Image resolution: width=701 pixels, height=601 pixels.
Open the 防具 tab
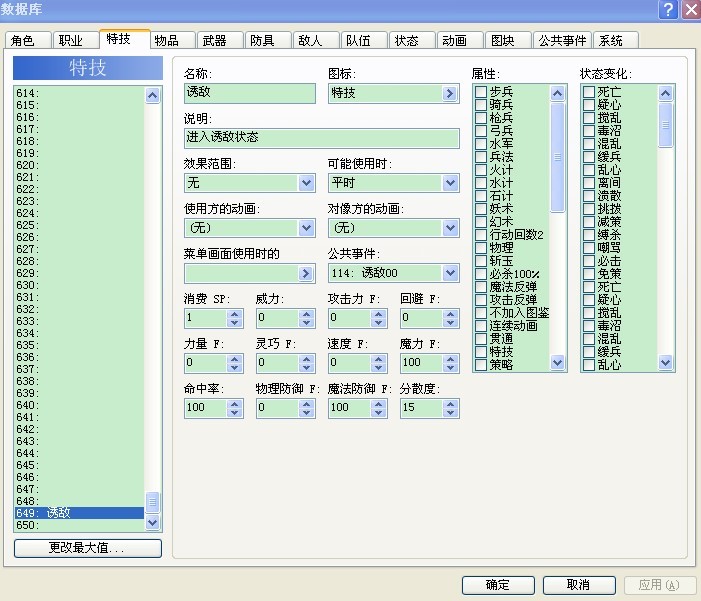tap(268, 41)
